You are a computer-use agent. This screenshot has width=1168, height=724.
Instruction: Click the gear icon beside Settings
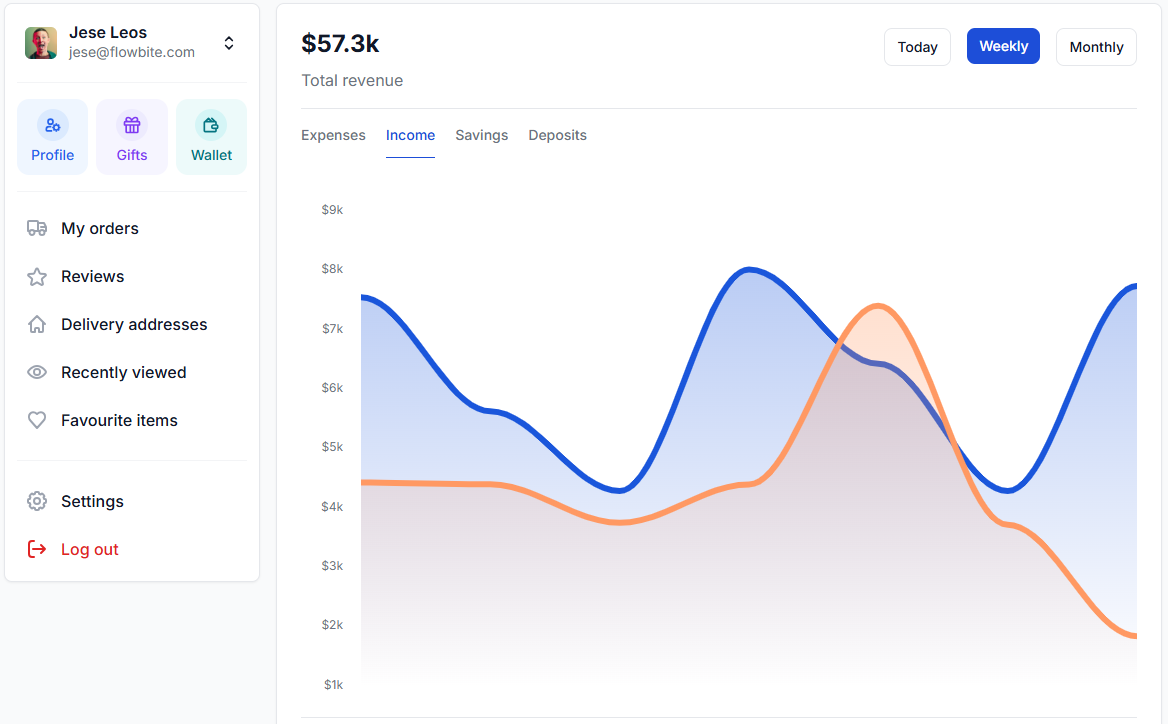point(37,501)
